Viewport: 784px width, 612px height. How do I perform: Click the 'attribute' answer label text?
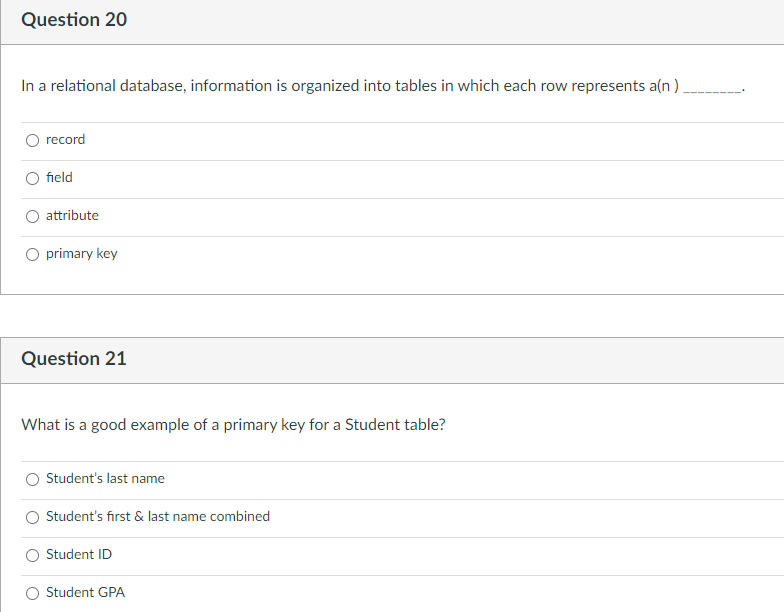tap(72, 216)
